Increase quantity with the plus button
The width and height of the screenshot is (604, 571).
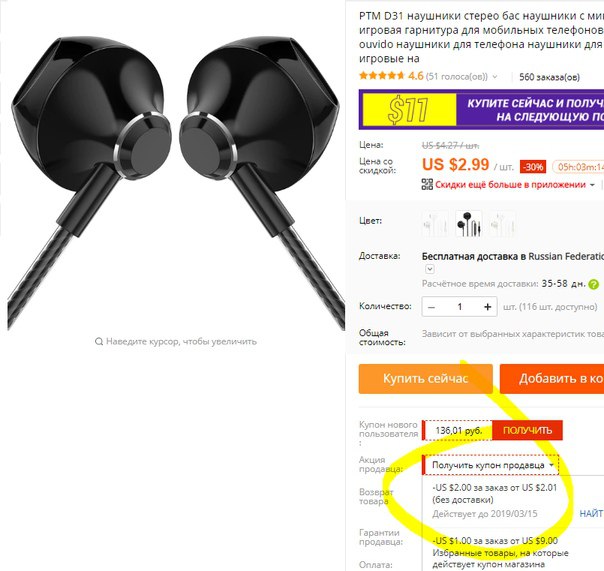click(487, 307)
